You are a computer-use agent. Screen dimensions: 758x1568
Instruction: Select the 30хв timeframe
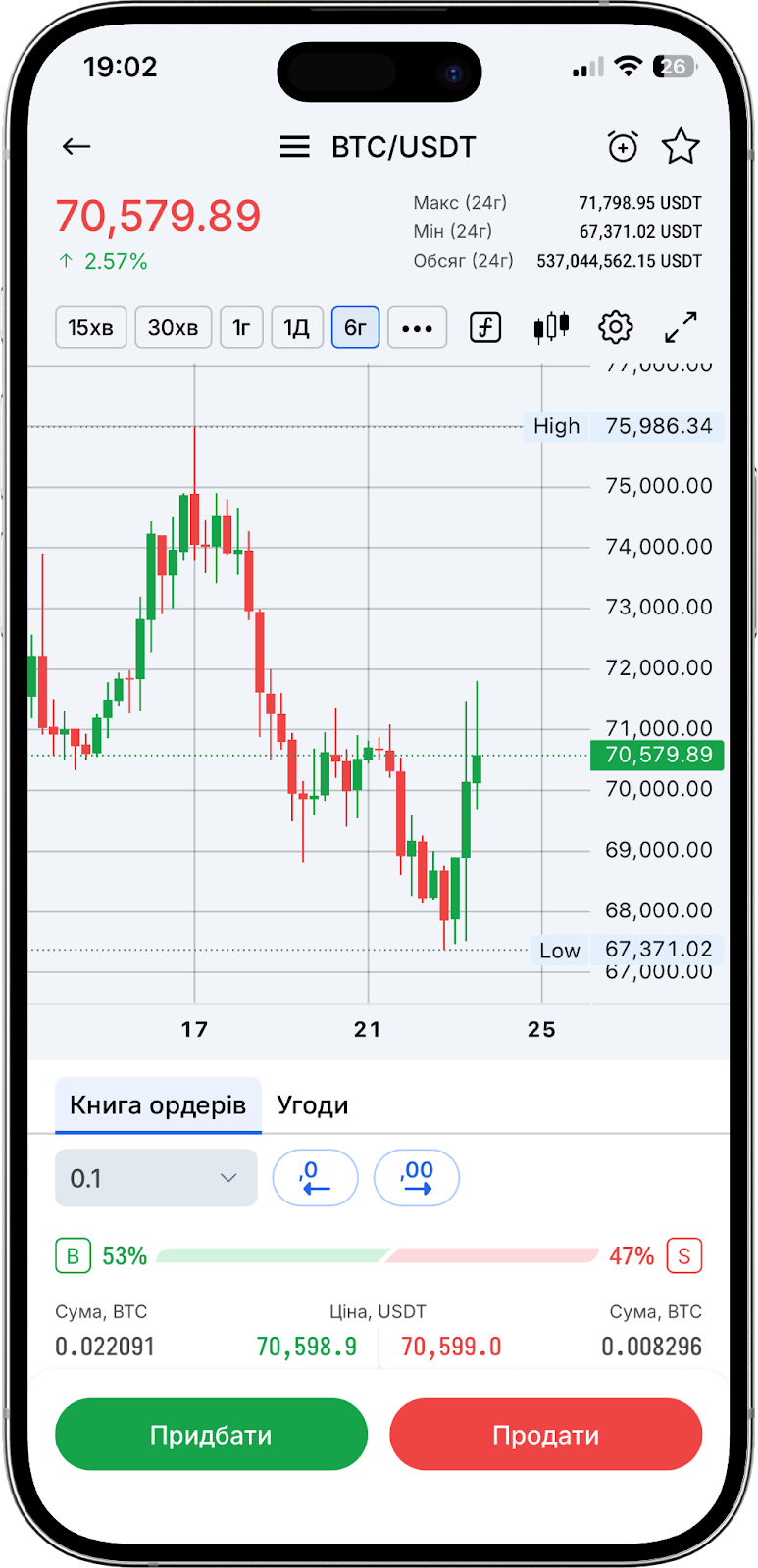pyautogui.click(x=173, y=327)
